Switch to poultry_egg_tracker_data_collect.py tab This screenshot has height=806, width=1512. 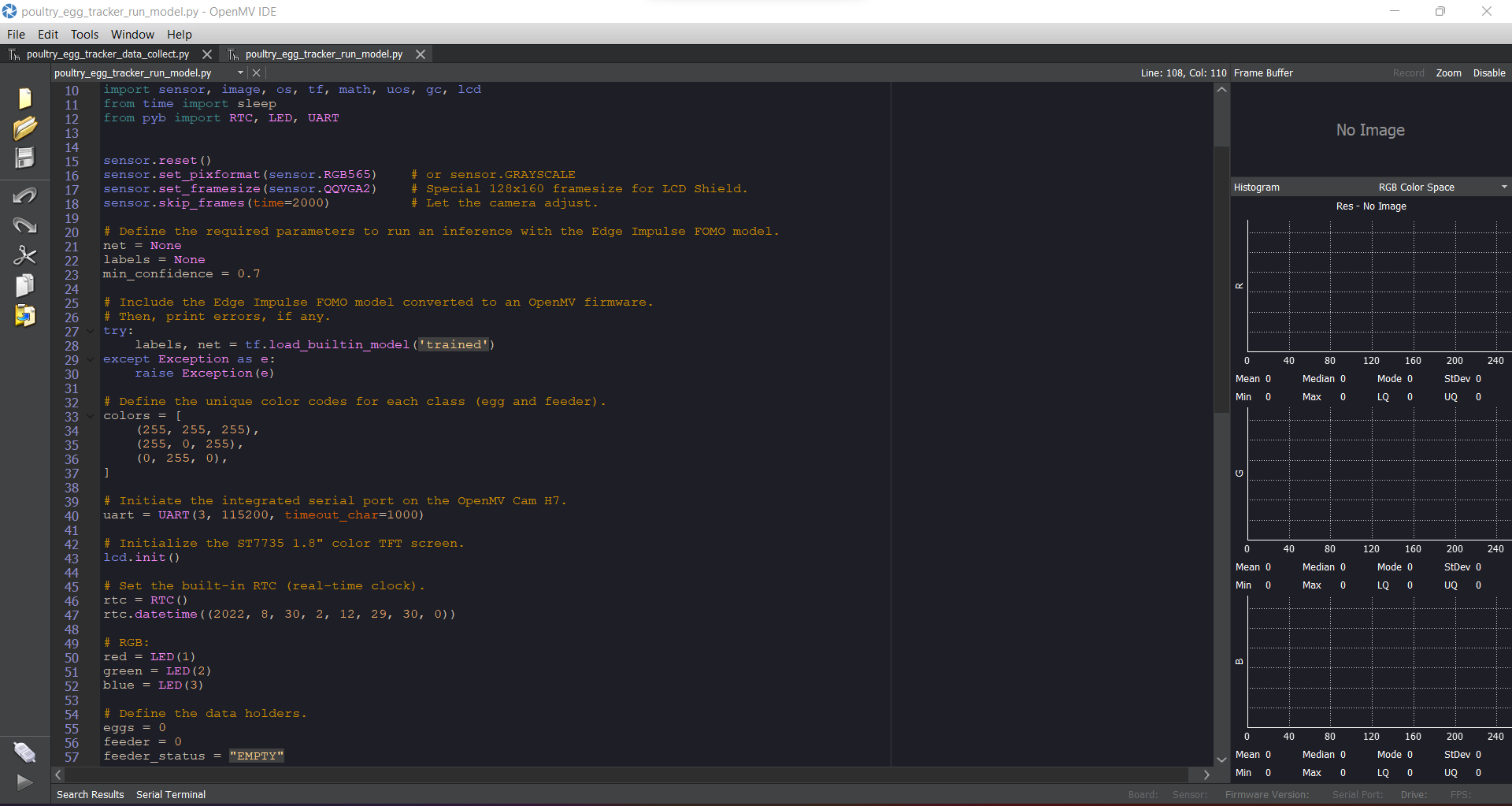[x=108, y=54]
